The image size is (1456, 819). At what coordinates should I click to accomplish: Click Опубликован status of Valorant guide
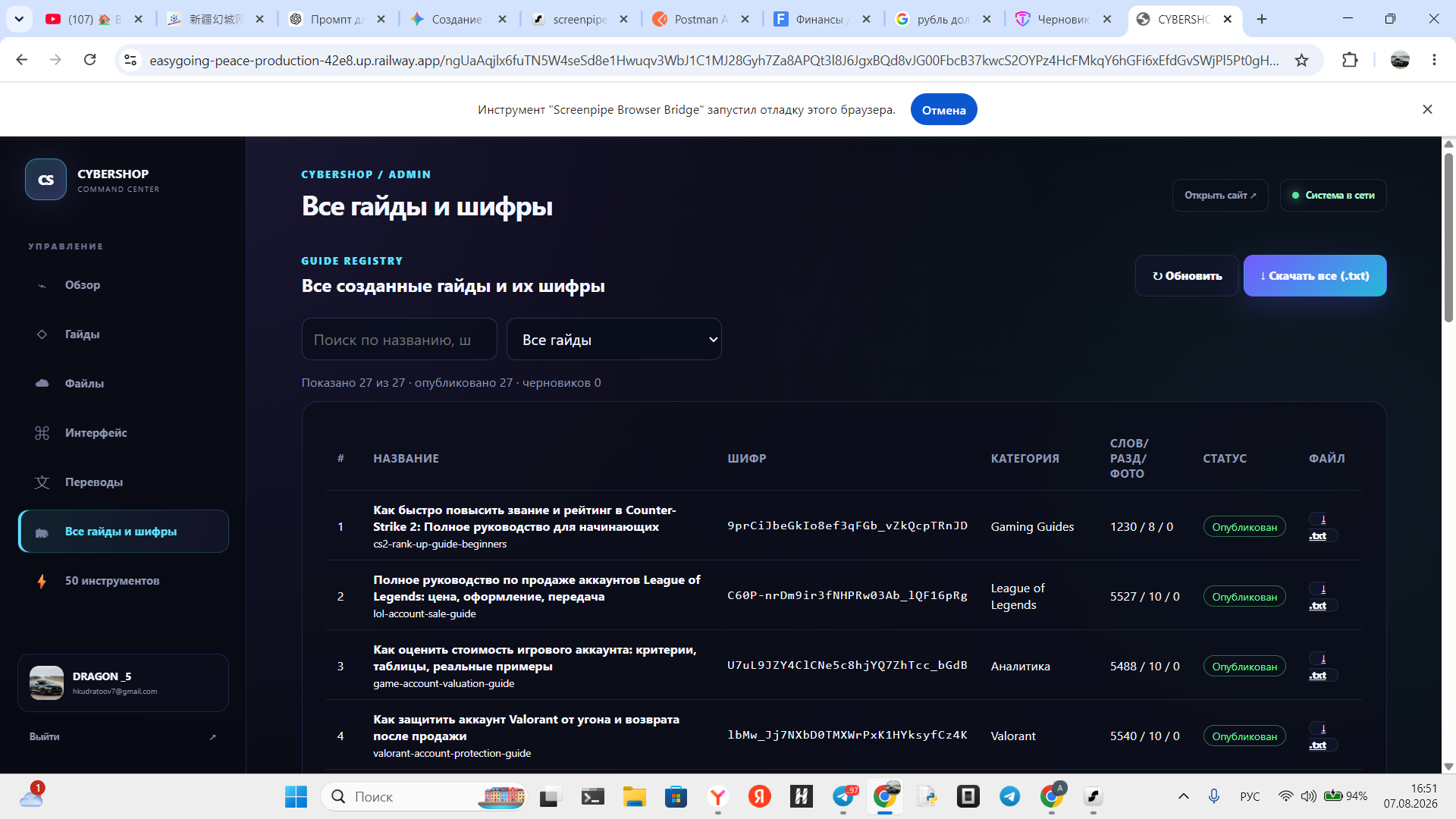point(1244,736)
